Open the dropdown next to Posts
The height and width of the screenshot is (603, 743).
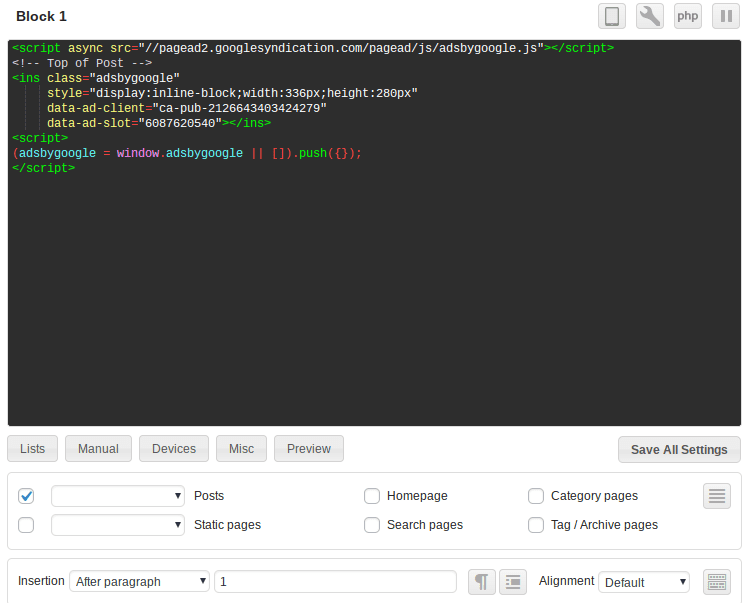pos(118,496)
